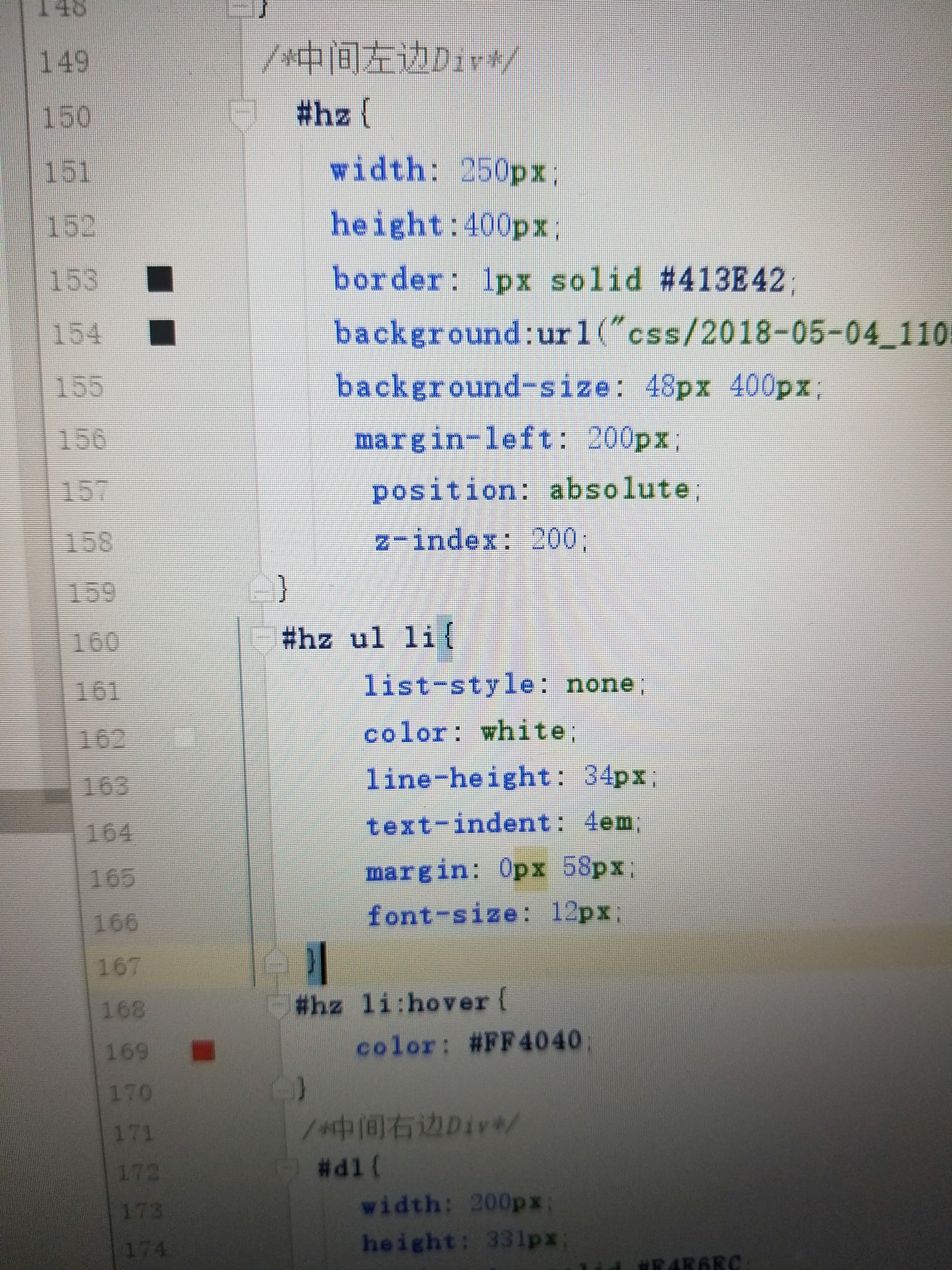Click the dark color swatch on line 153
This screenshot has height=1270, width=952.
[160, 280]
